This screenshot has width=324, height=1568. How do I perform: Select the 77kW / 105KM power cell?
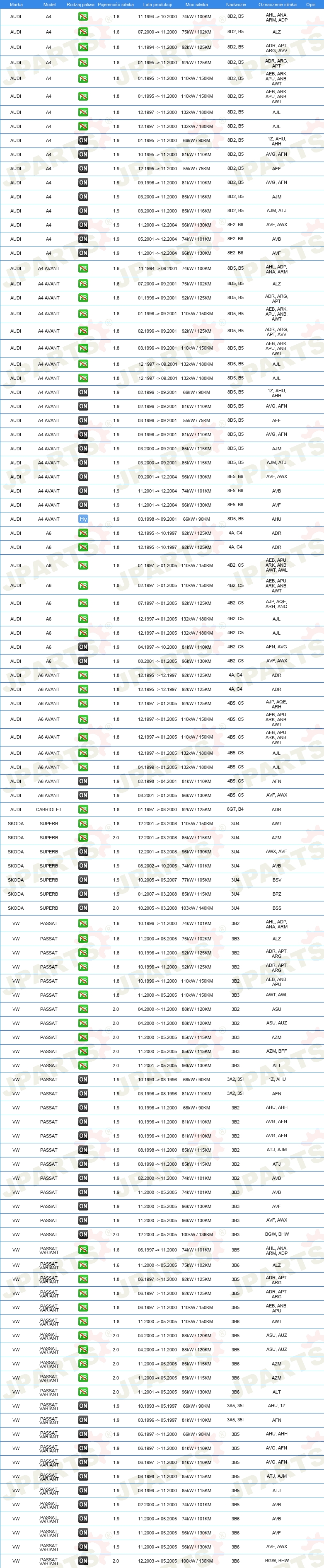pyautogui.click(x=197, y=880)
